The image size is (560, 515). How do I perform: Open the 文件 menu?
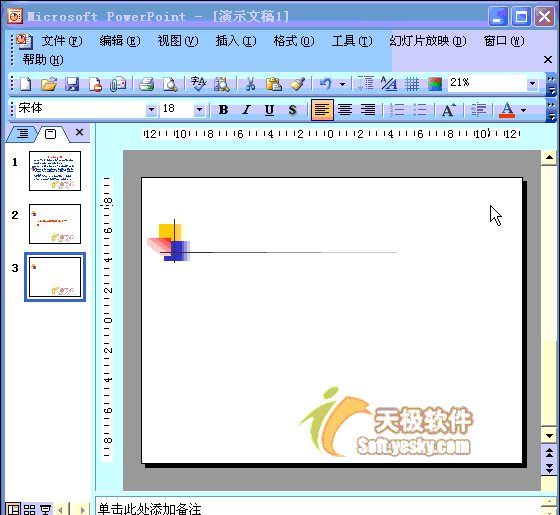click(x=62, y=41)
